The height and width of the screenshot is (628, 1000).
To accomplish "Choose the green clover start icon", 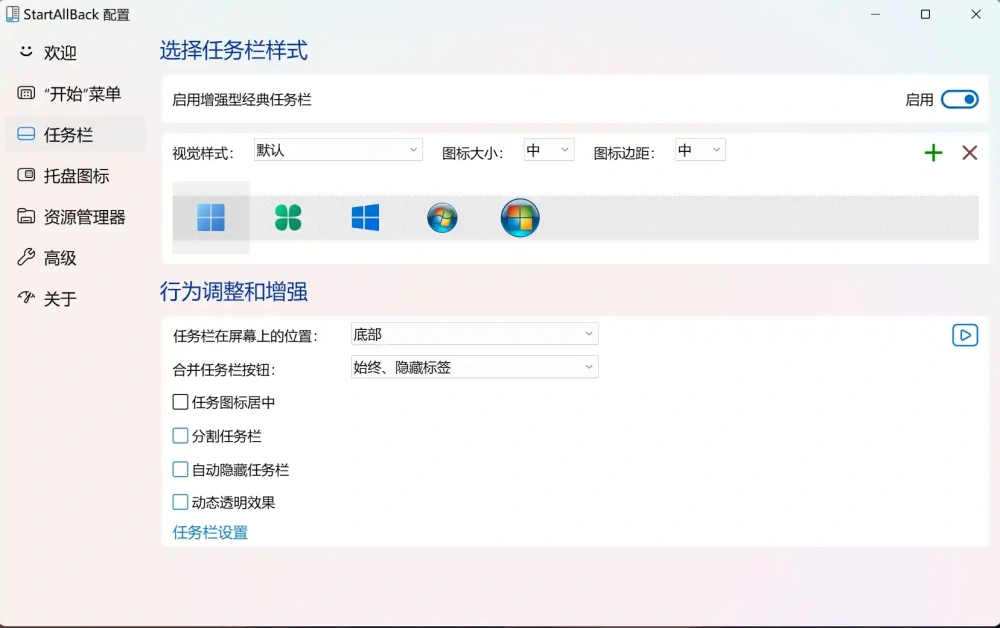I will (x=288, y=217).
